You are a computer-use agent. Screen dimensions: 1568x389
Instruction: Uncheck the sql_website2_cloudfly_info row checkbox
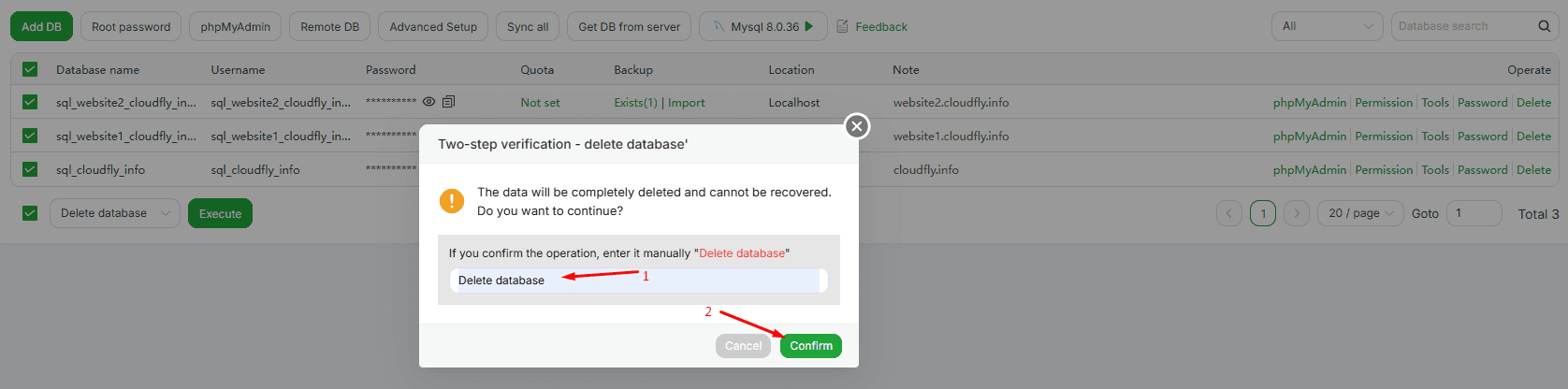pyautogui.click(x=30, y=102)
